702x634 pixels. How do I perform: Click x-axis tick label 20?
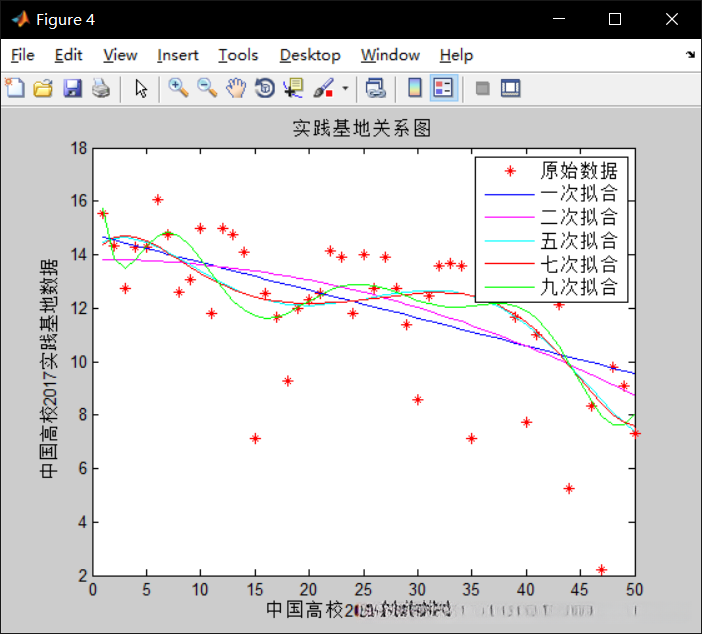(308, 590)
